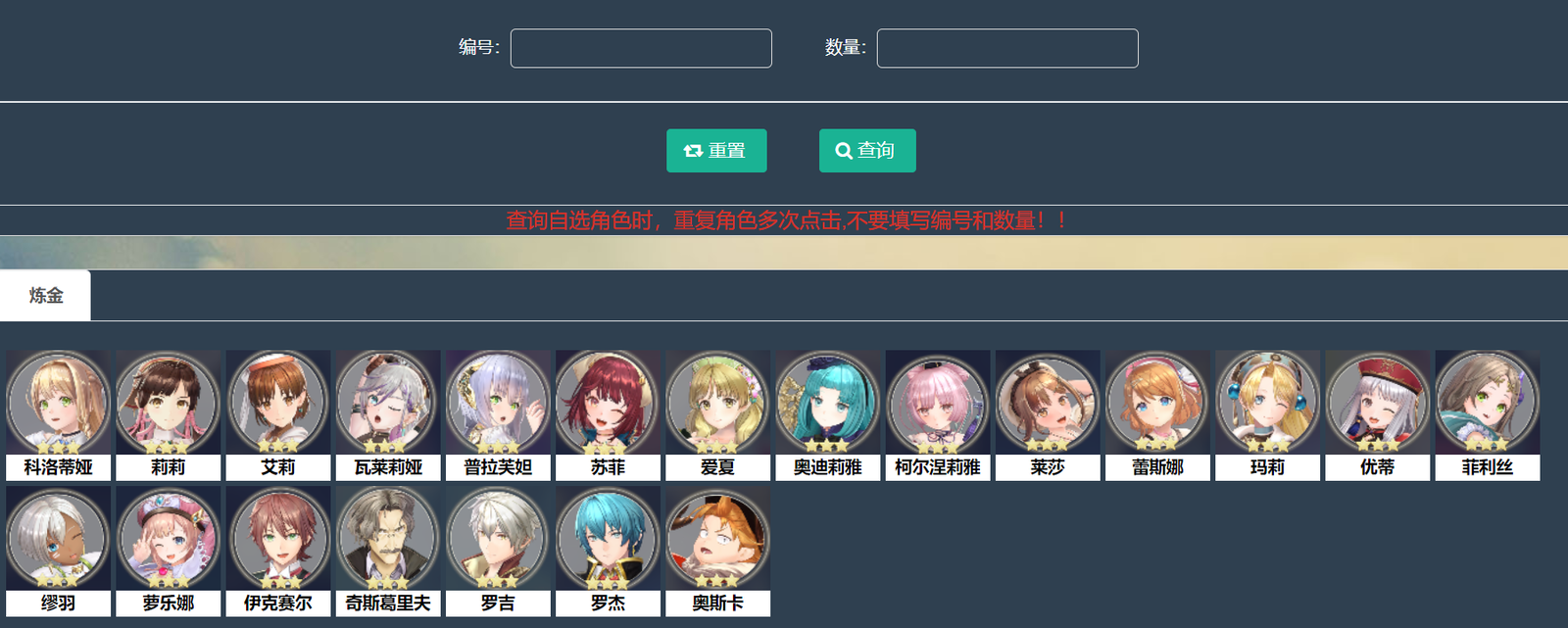Choose the 罗杰 blue-haired character avatar
Screen dimensions: 1568x628
tap(608, 552)
